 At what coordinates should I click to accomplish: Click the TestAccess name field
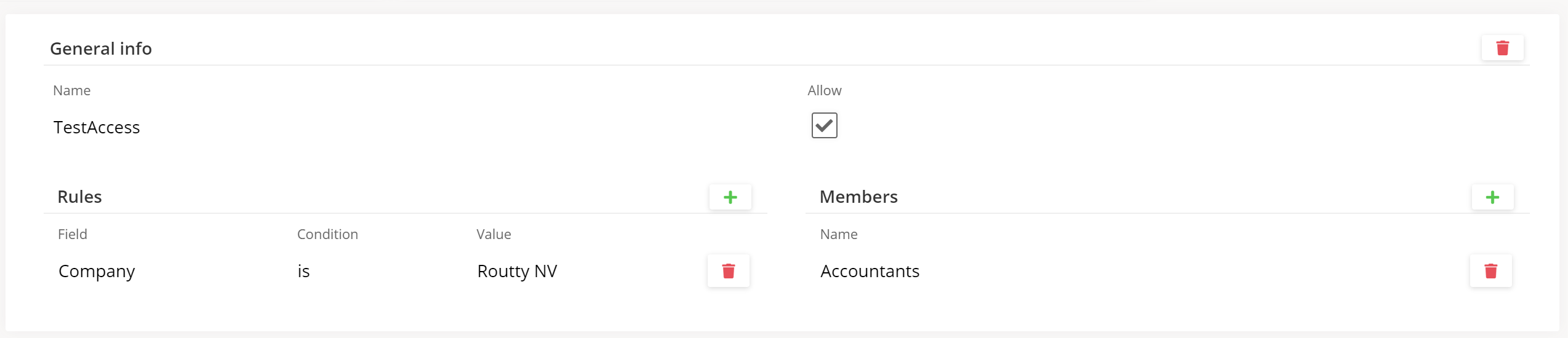pyautogui.click(x=97, y=127)
